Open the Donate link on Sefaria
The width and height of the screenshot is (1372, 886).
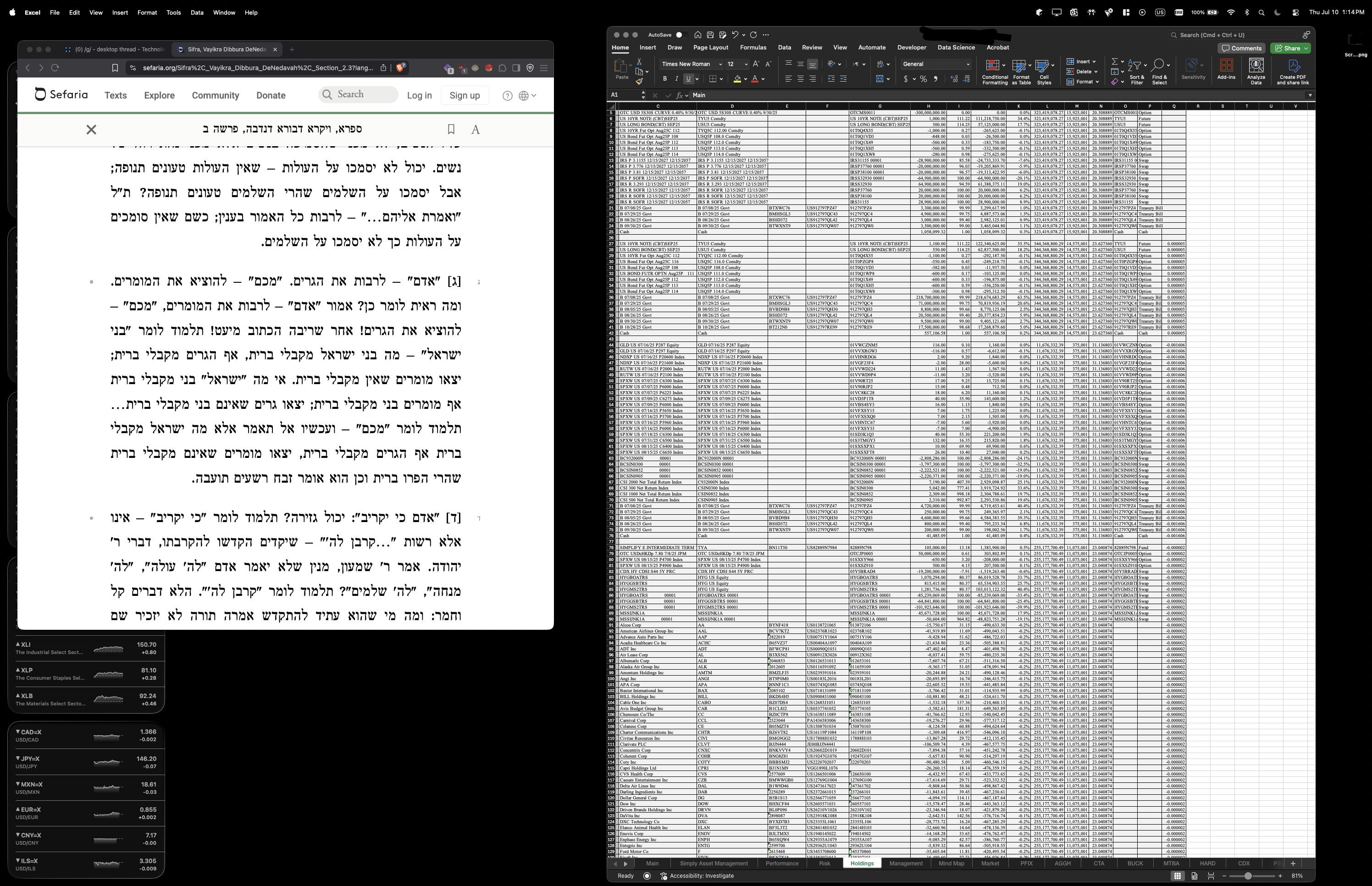[x=271, y=95]
